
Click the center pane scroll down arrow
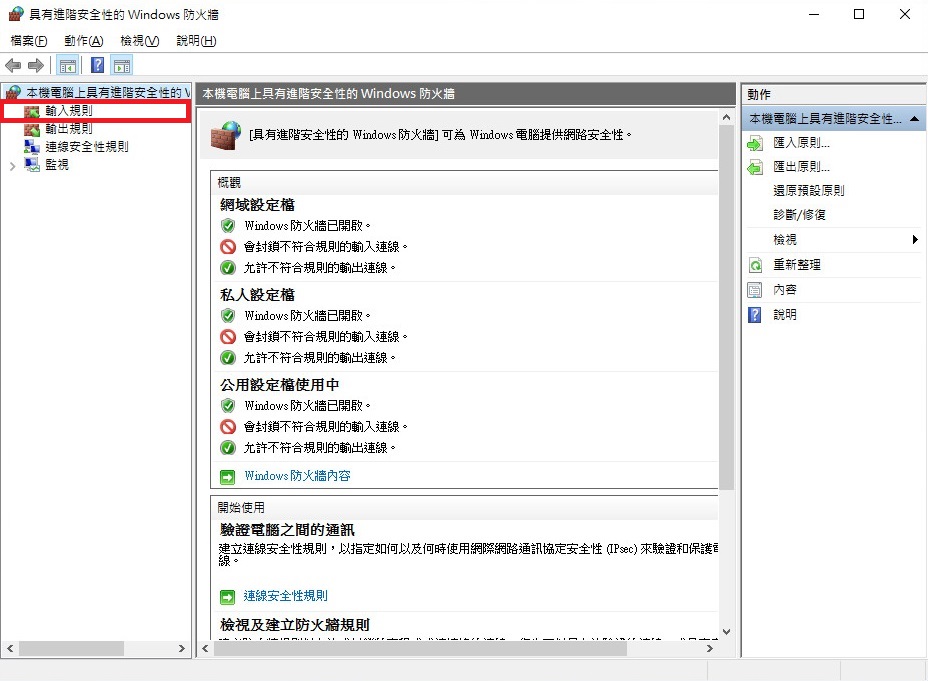726,632
